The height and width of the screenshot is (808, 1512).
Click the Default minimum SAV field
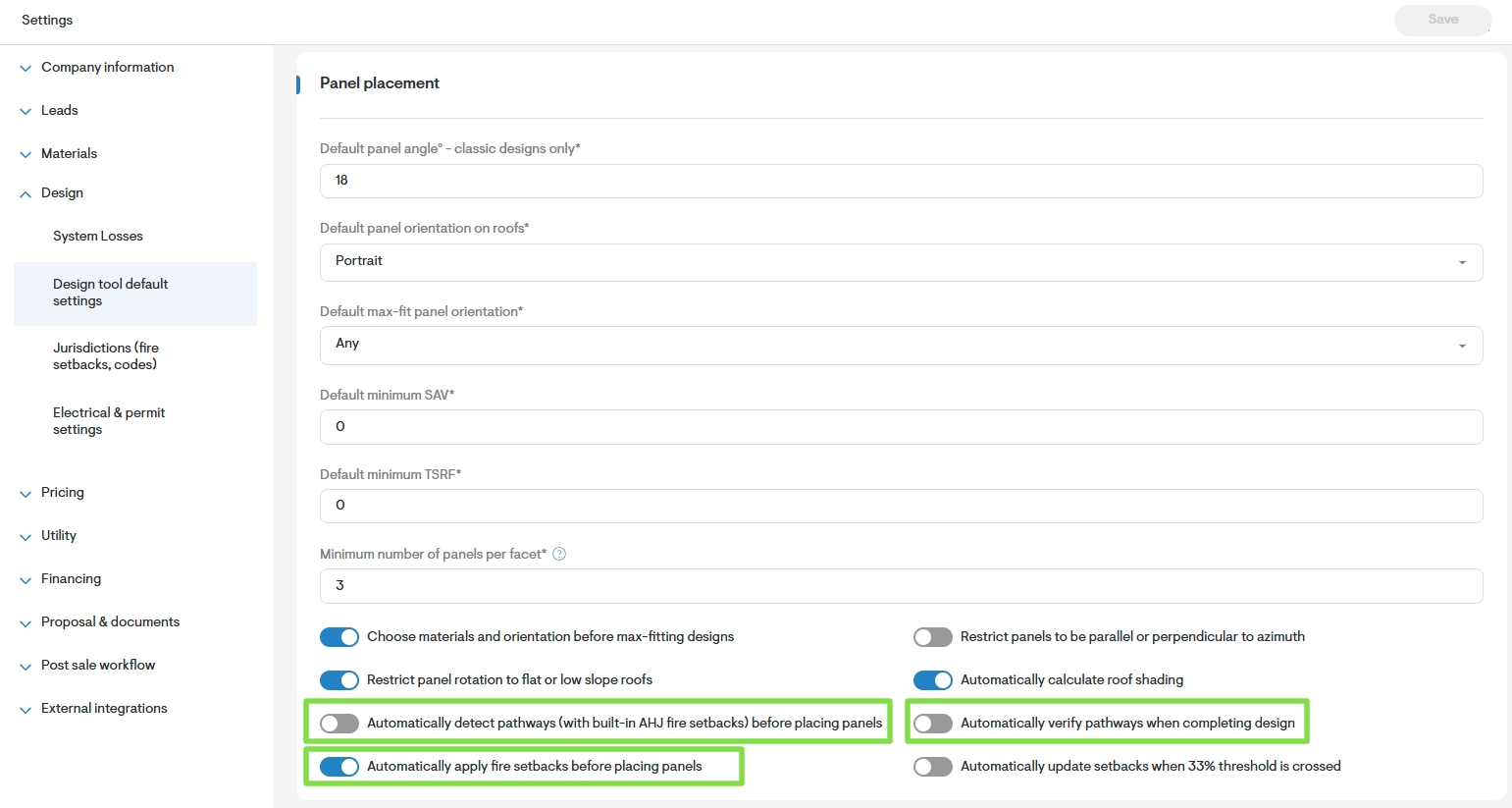pos(901,427)
